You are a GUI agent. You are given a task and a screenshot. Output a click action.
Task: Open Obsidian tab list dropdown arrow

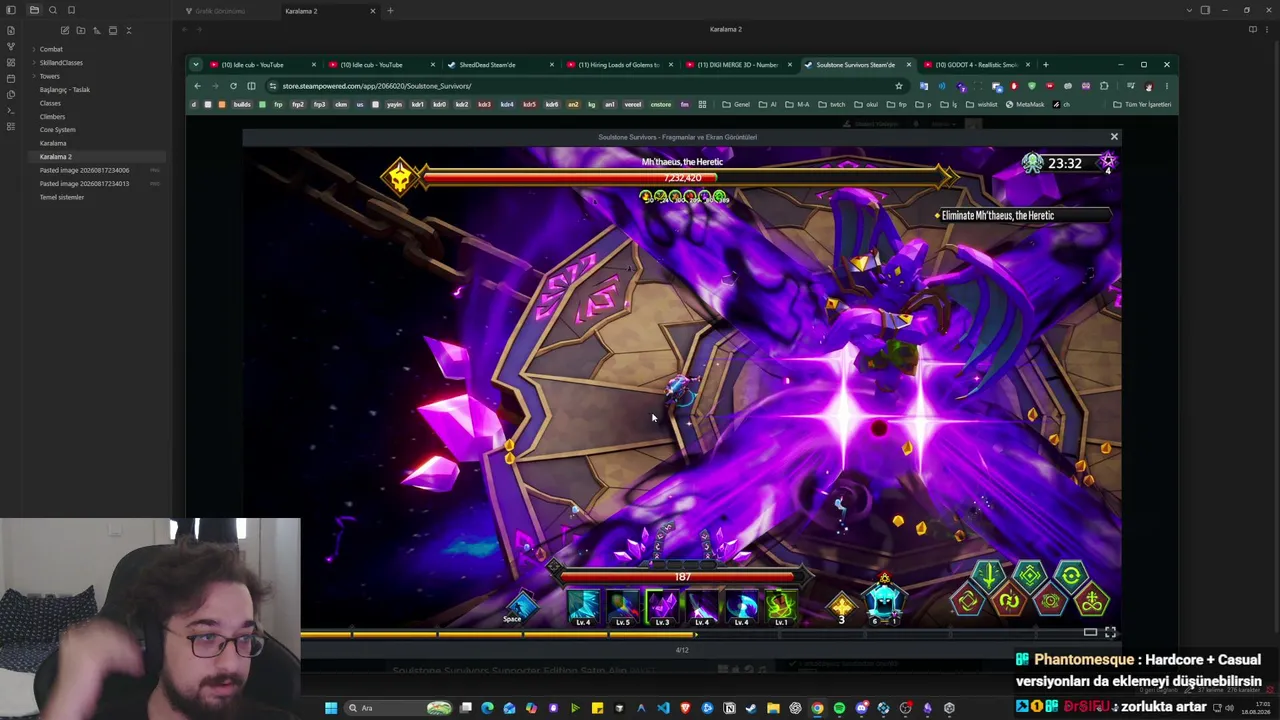click(1189, 10)
